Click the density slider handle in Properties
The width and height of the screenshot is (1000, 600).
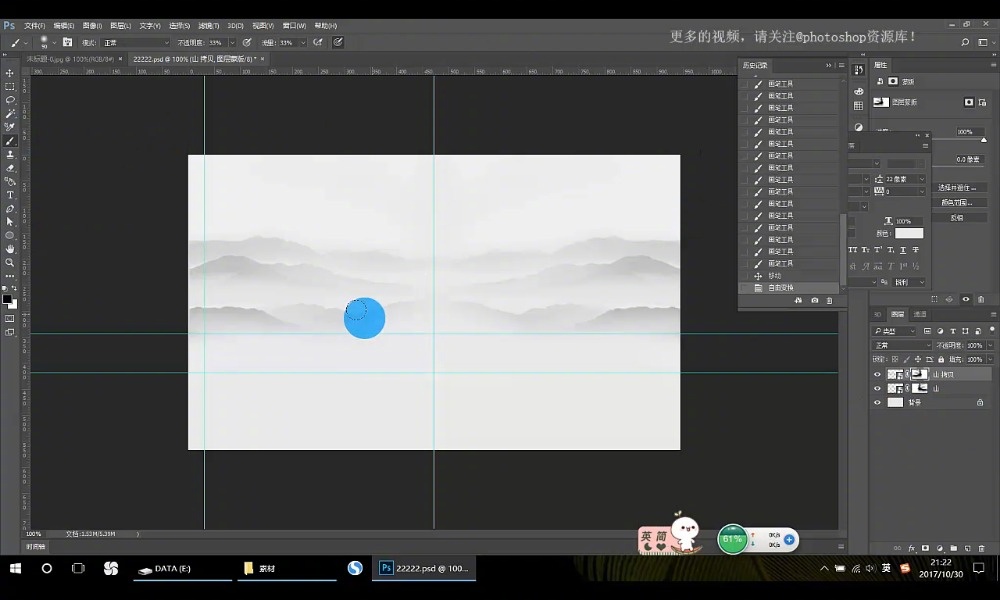pyautogui.click(x=983, y=140)
